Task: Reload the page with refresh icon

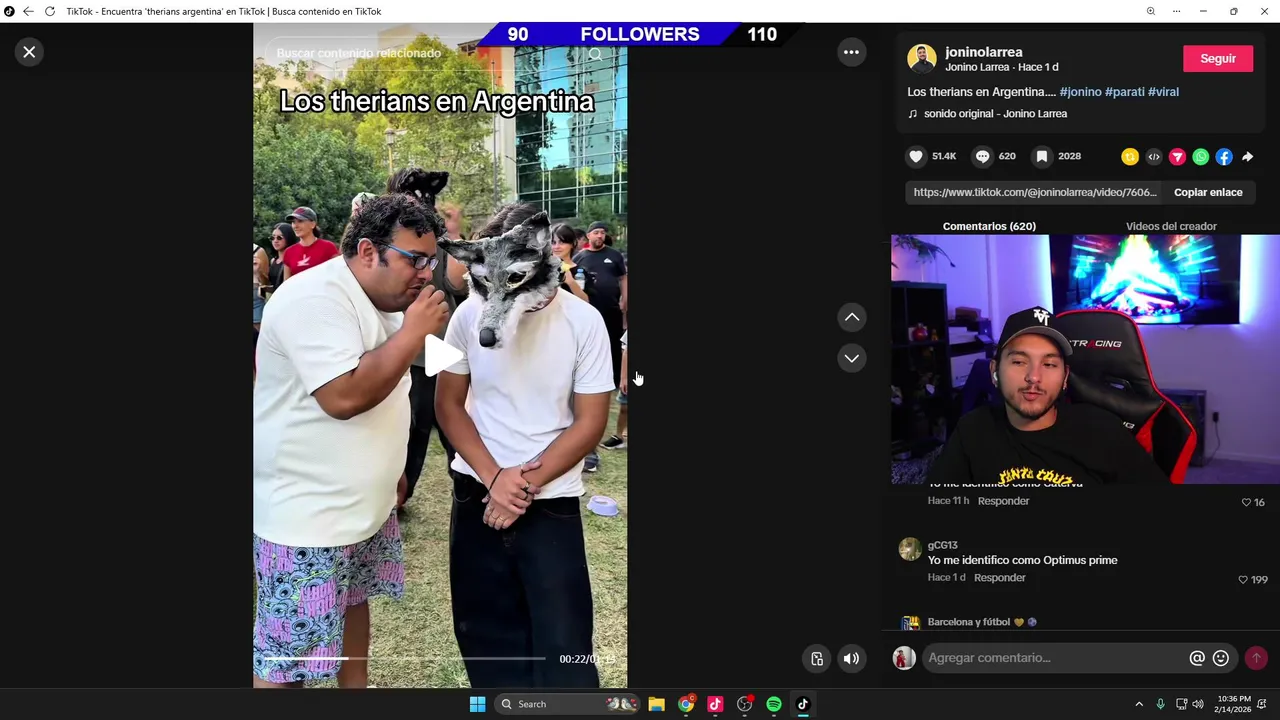Action: coord(49,11)
